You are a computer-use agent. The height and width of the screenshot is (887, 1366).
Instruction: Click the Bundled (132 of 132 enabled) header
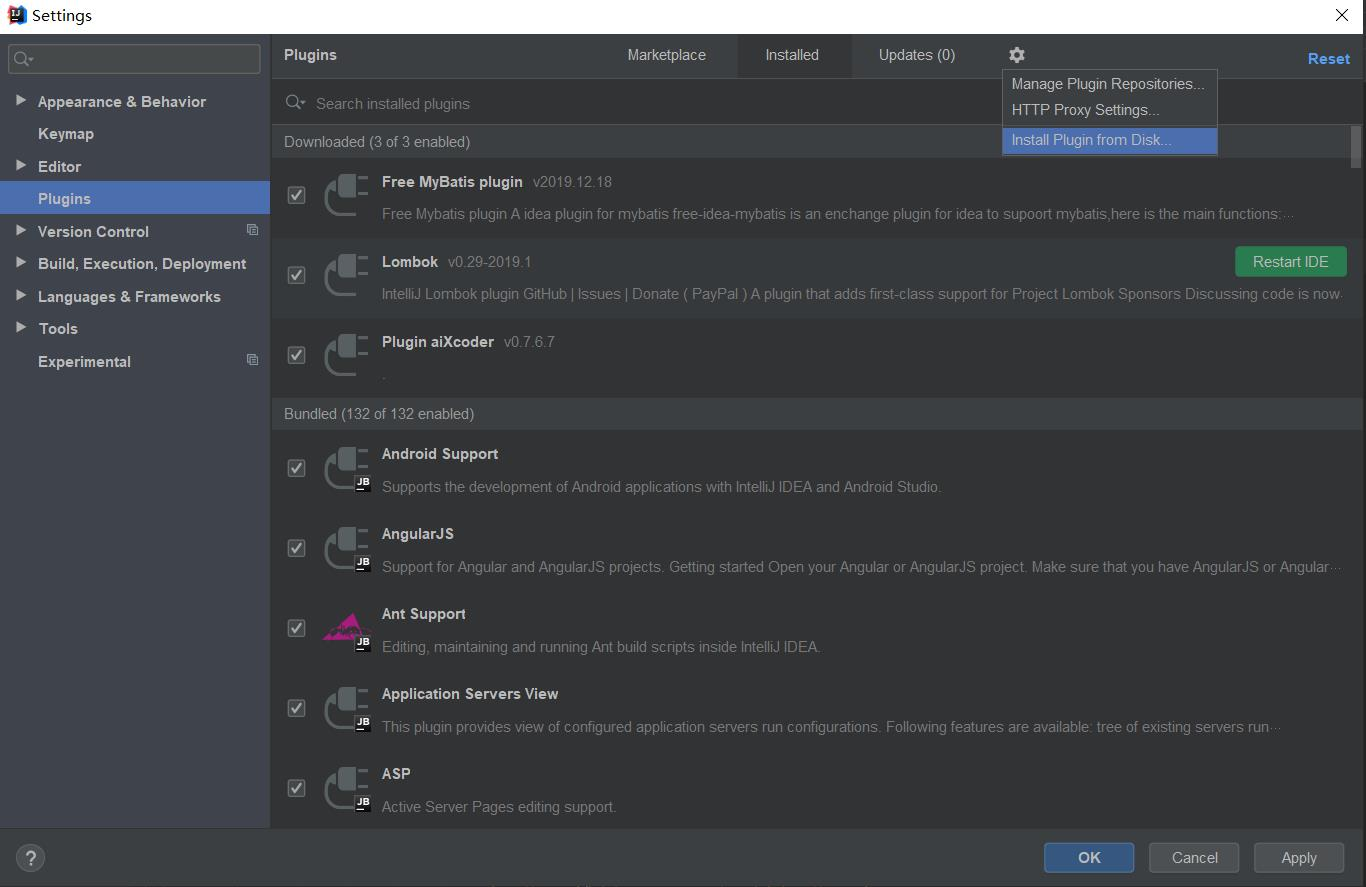click(379, 414)
